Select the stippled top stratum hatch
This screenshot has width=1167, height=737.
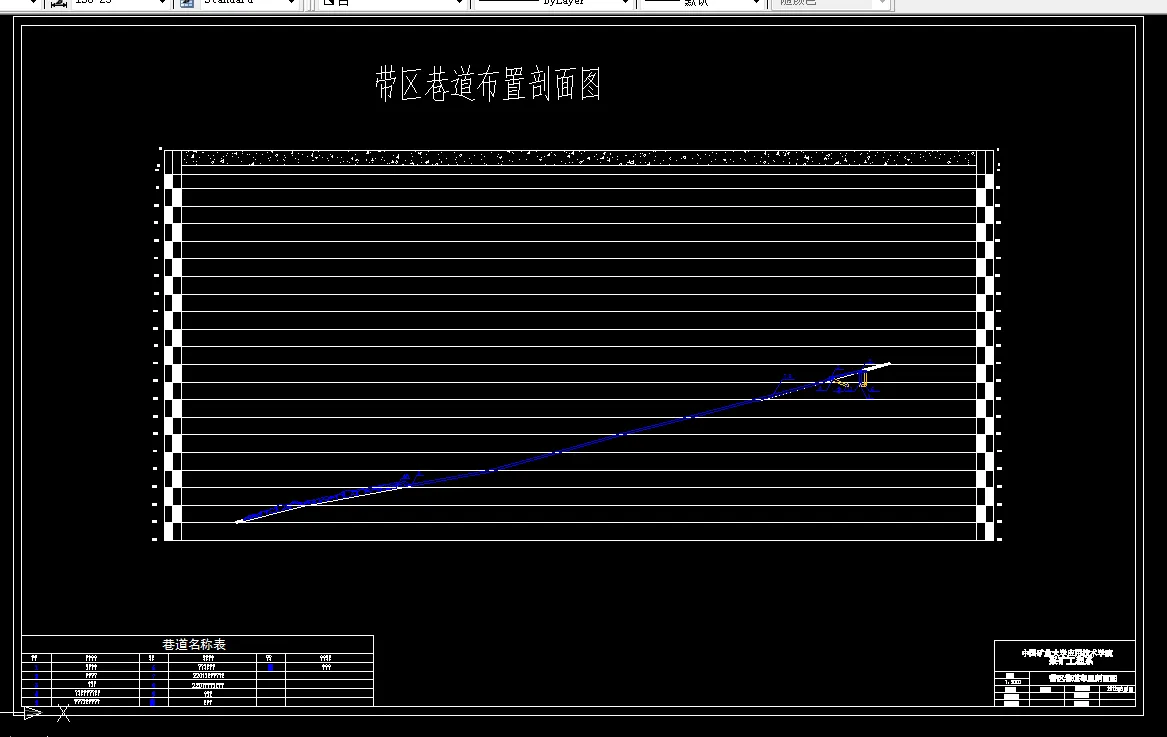click(579, 158)
